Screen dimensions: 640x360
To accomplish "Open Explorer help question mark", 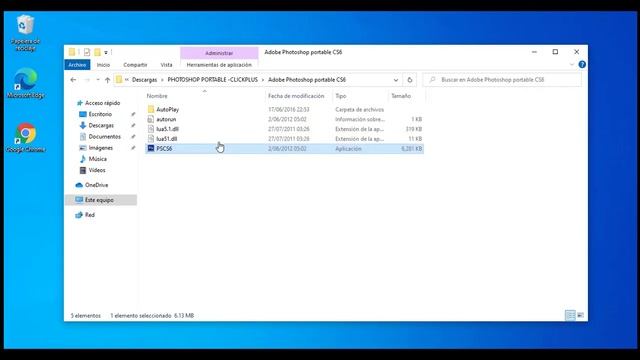I will pyautogui.click(x=582, y=64).
